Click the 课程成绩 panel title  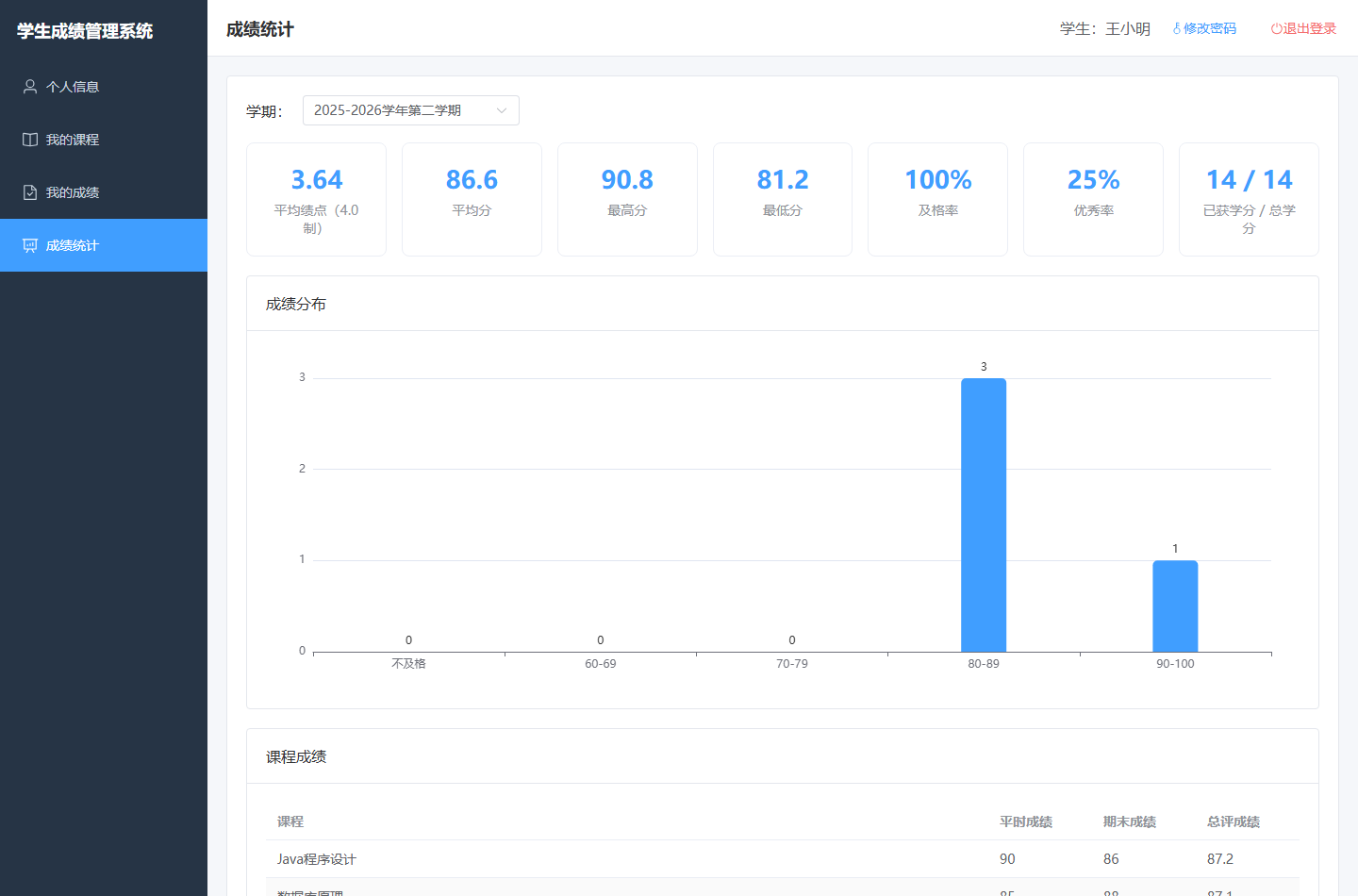pyautogui.click(x=296, y=756)
